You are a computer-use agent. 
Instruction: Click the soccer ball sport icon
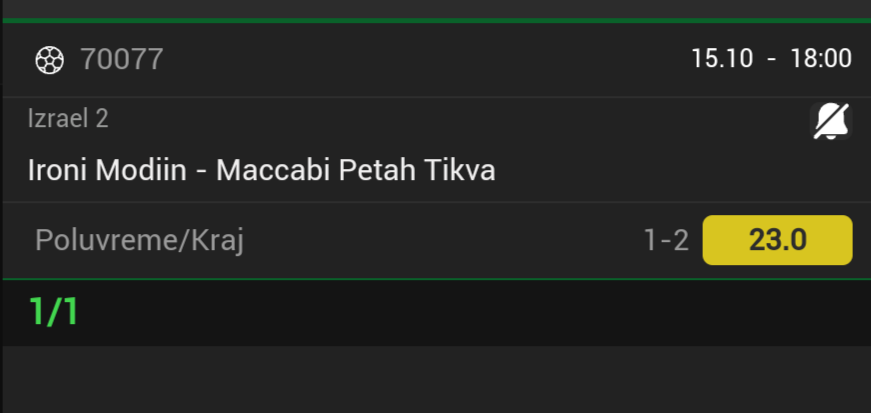pos(49,60)
